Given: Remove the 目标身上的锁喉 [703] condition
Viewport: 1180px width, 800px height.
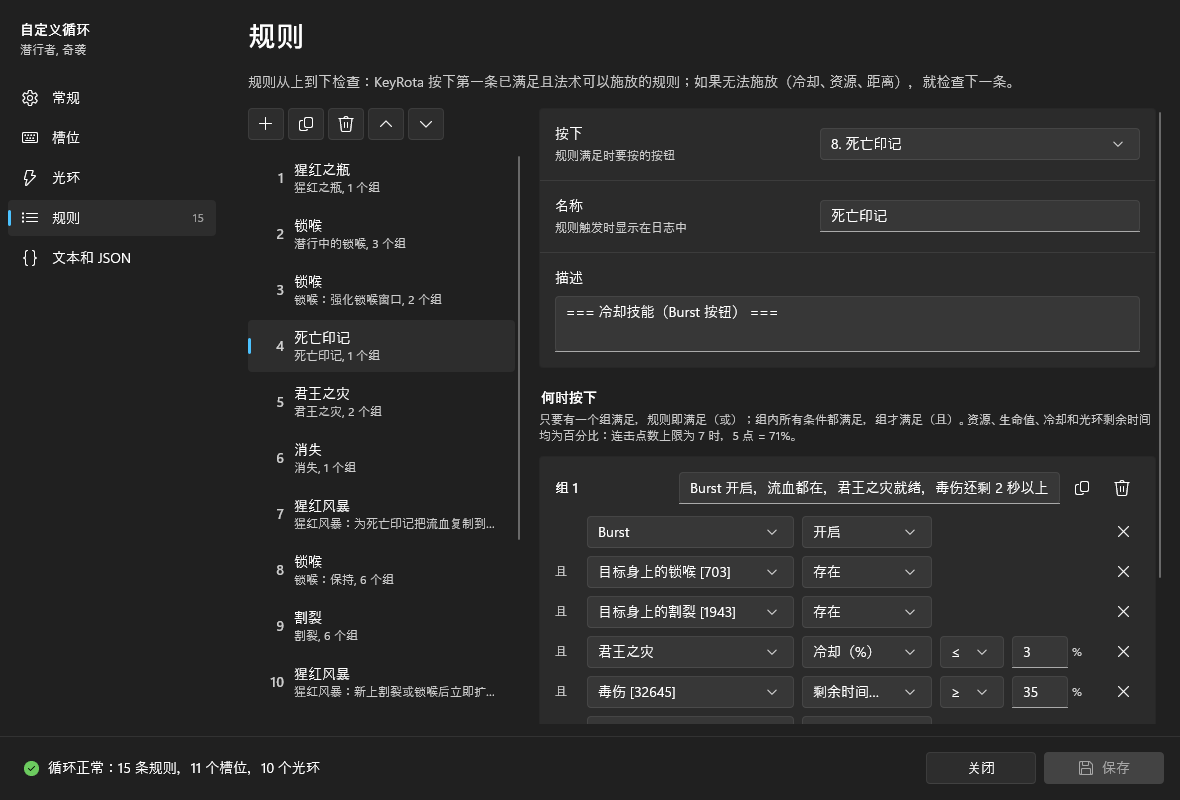Looking at the screenshot, I should [x=1124, y=572].
